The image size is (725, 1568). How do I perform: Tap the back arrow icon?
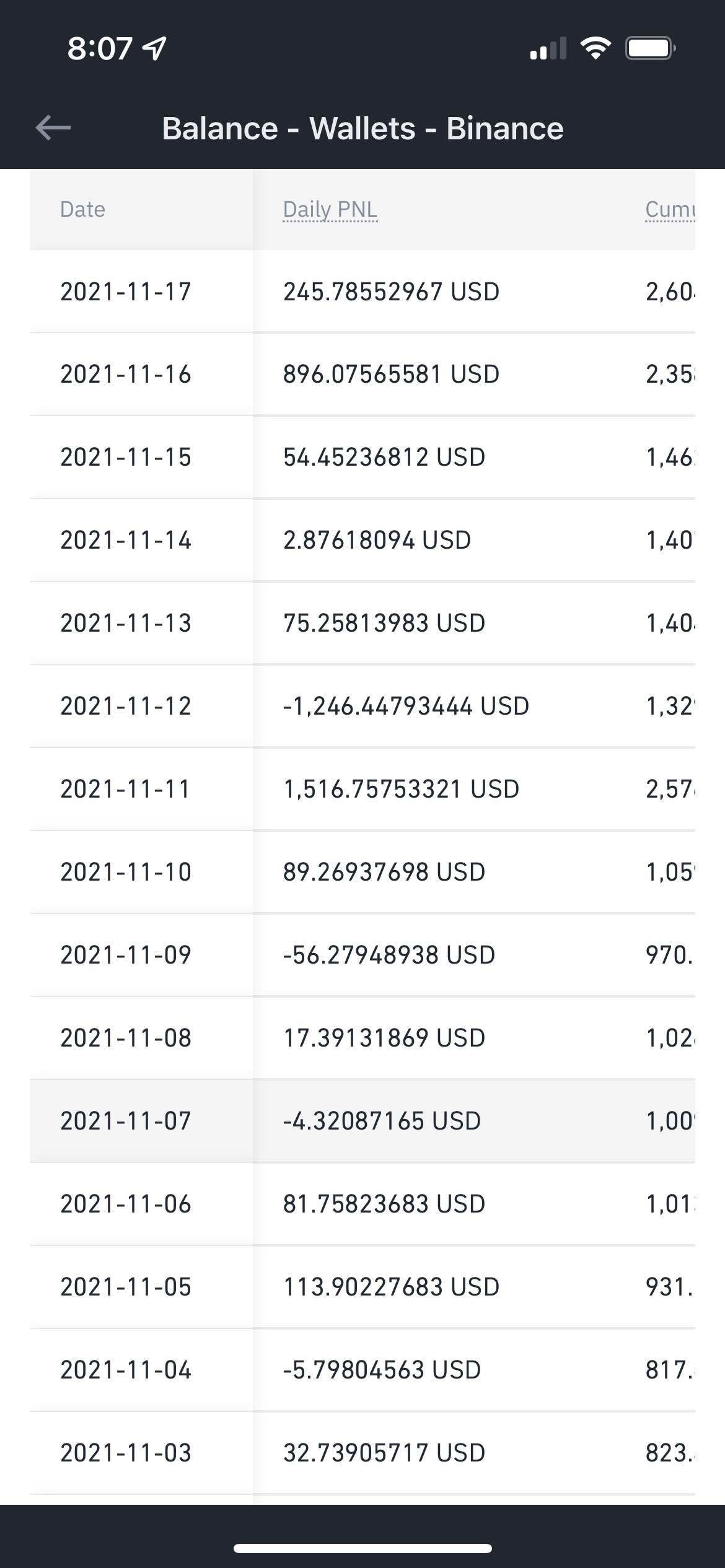point(53,128)
